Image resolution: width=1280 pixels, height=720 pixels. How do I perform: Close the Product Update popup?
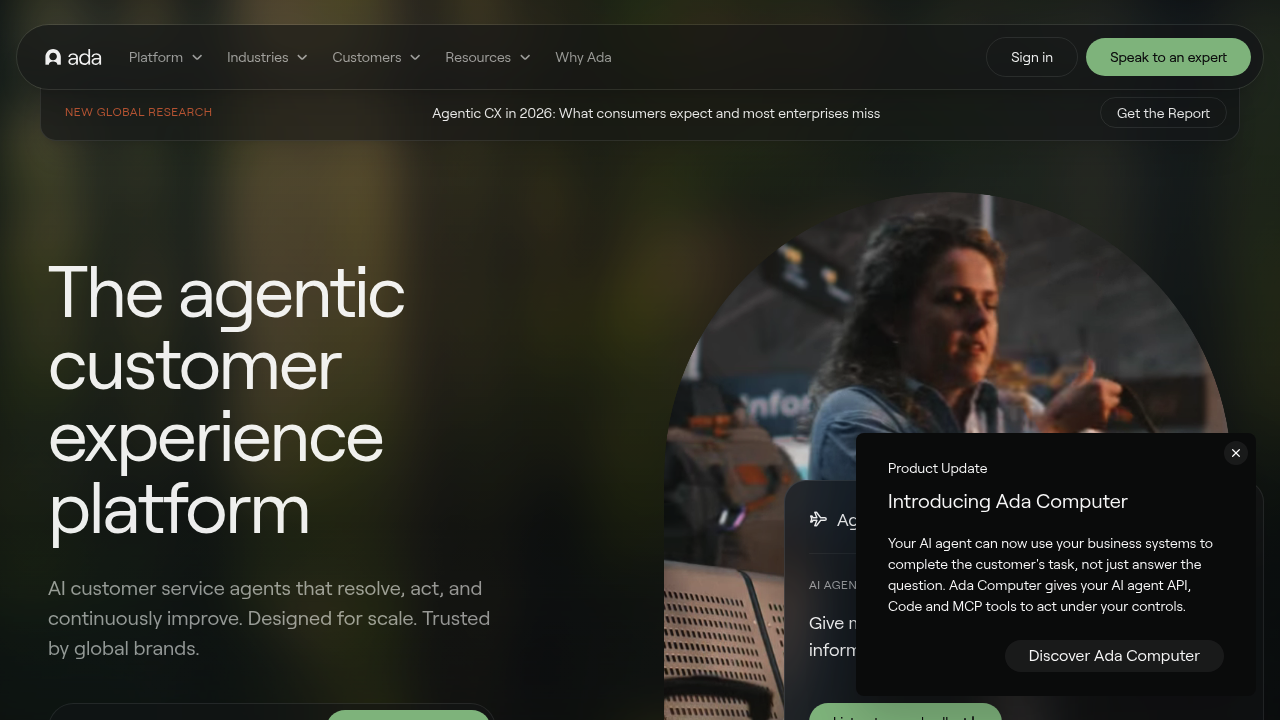coord(1236,453)
